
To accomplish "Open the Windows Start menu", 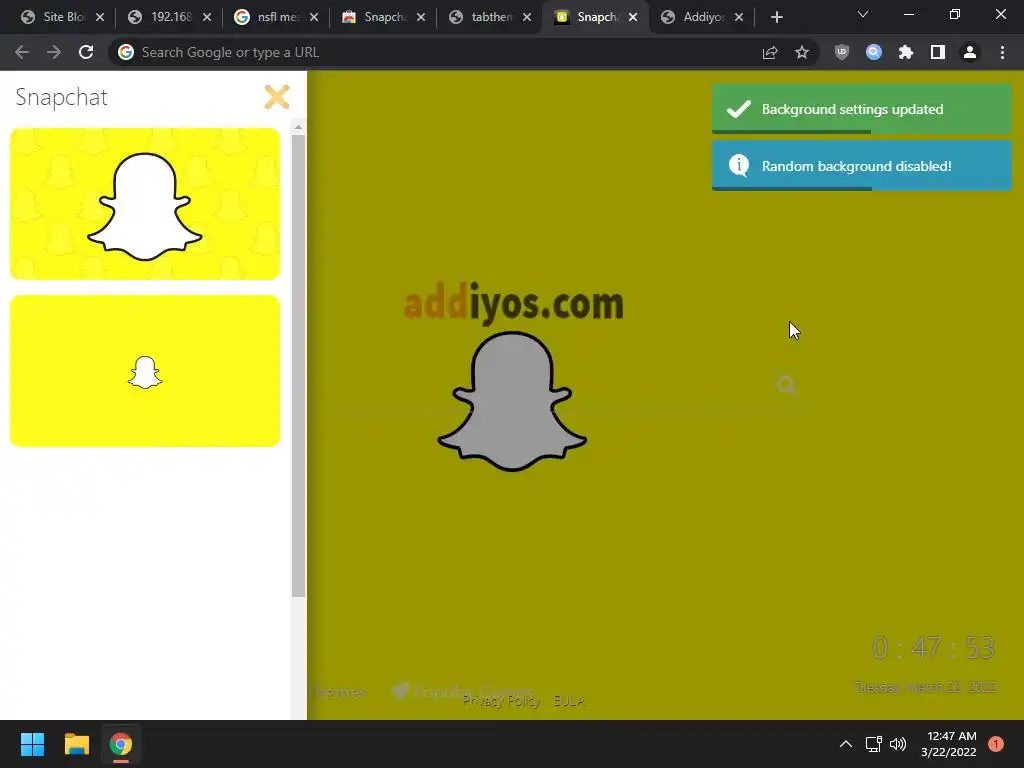I will [32, 744].
